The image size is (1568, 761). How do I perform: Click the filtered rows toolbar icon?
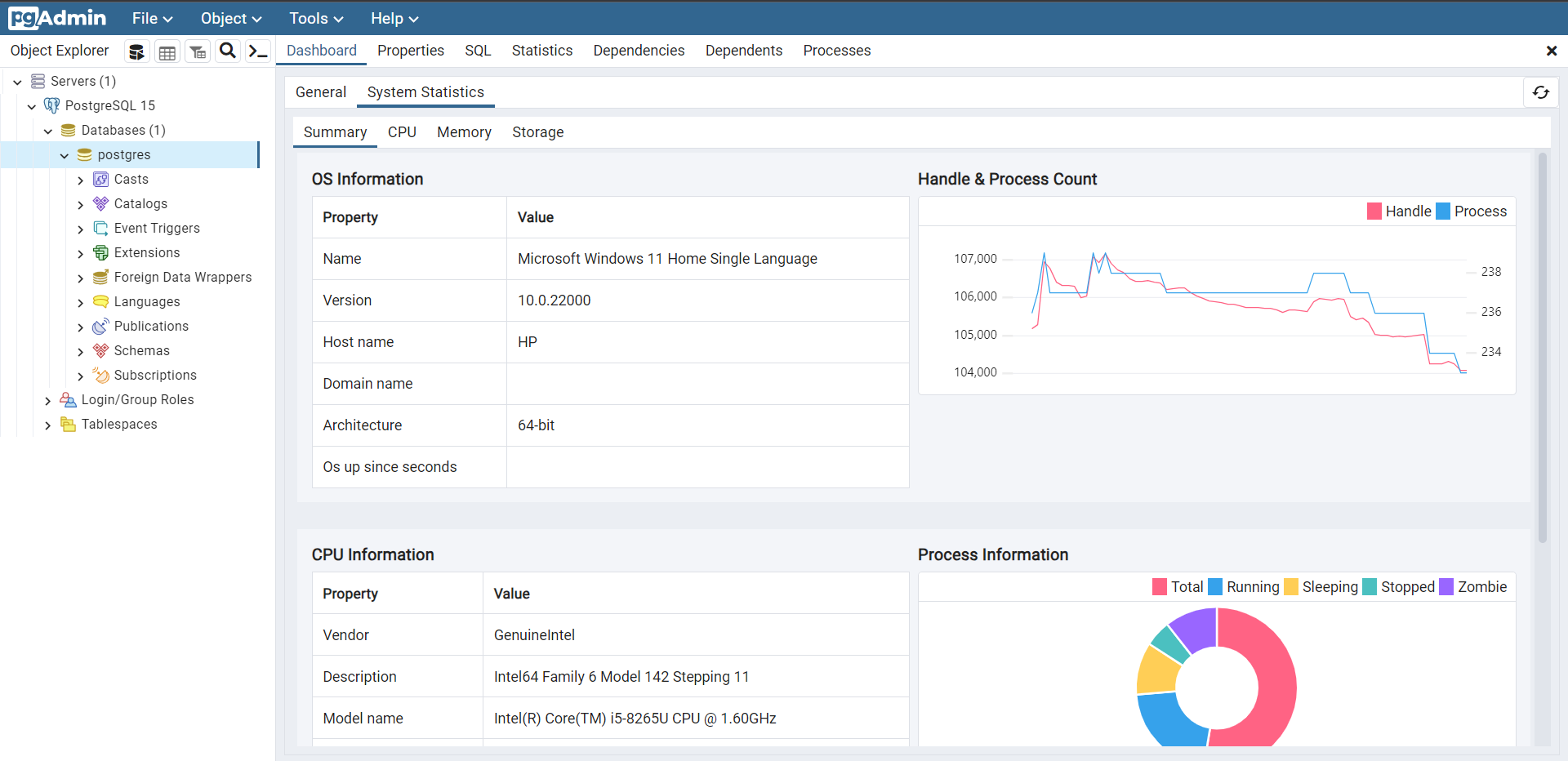coord(197,51)
